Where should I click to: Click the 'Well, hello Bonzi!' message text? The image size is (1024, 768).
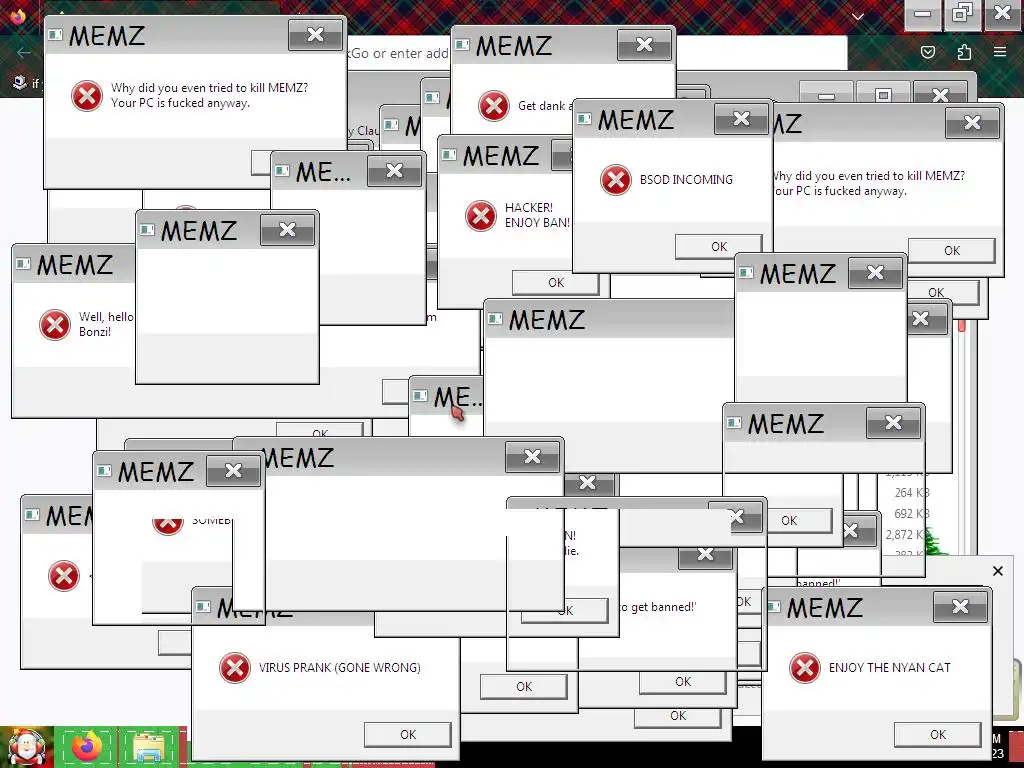pos(106,324)
